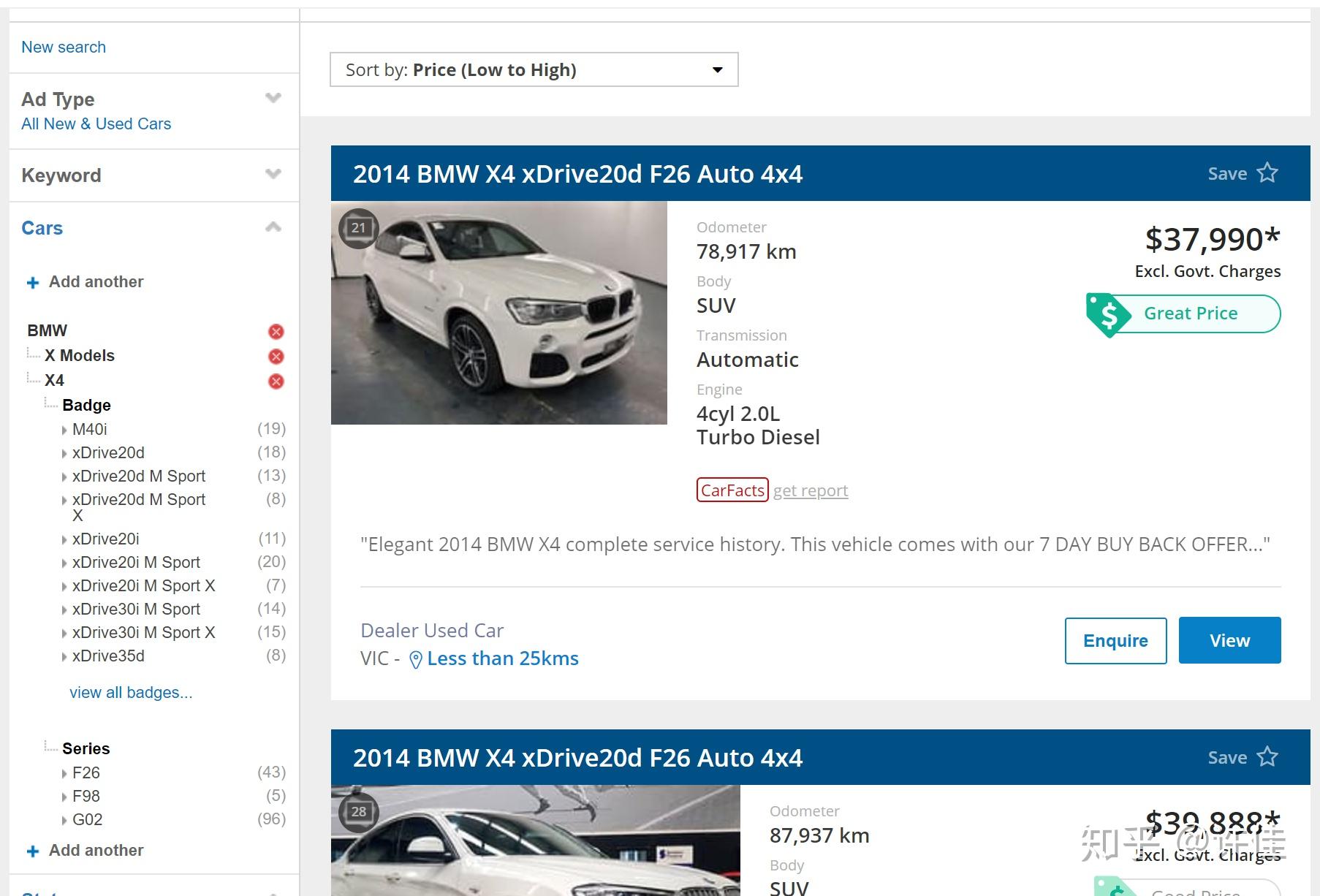Open second listing title 2014 BMW X4
This screenshot has width=1320, height=896.
[577, 758]
